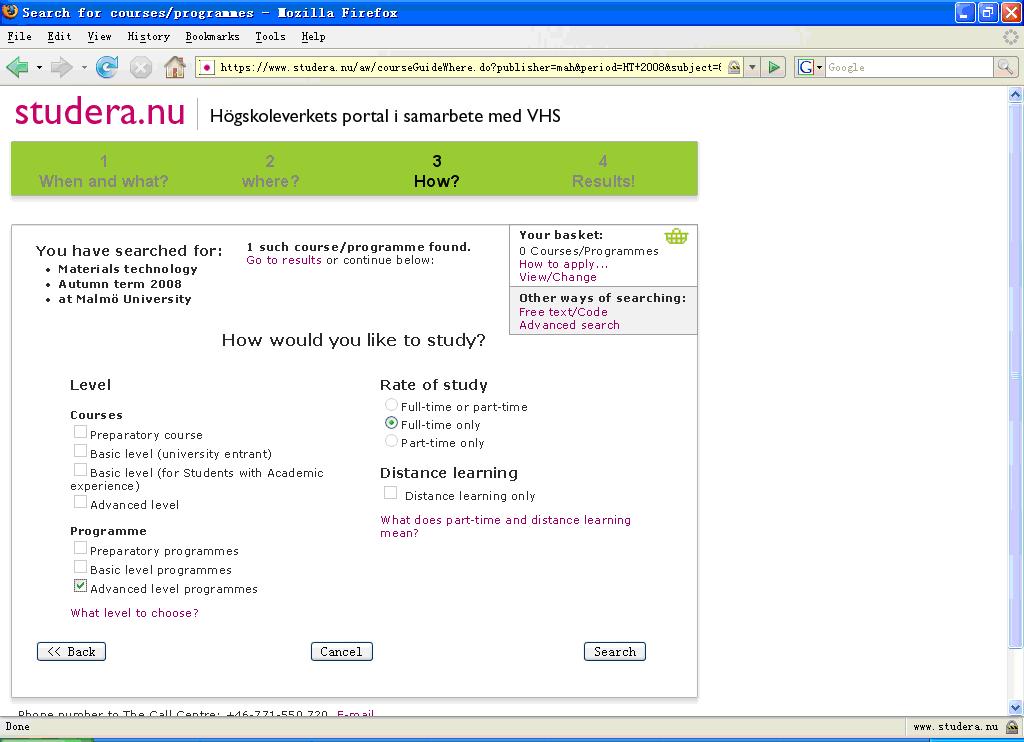Click the Firefox activity throbber icon

pos(1010,37)
